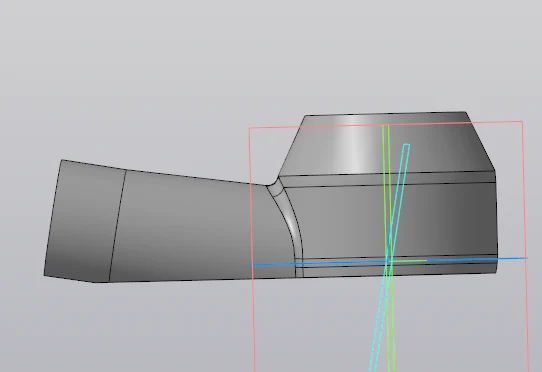Select the red plane's left border line
Image resolution: width=542 pixels, height=372 pixels.
[252, 249]
